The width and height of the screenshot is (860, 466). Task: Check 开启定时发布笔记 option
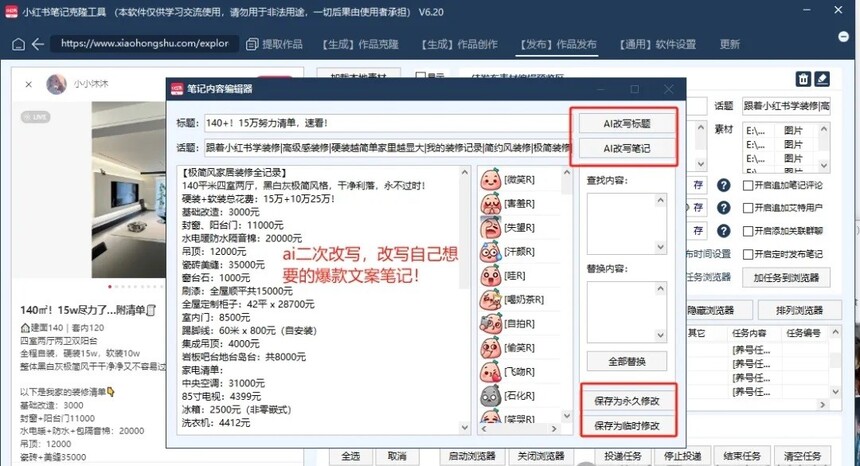[x=749, y=253]
